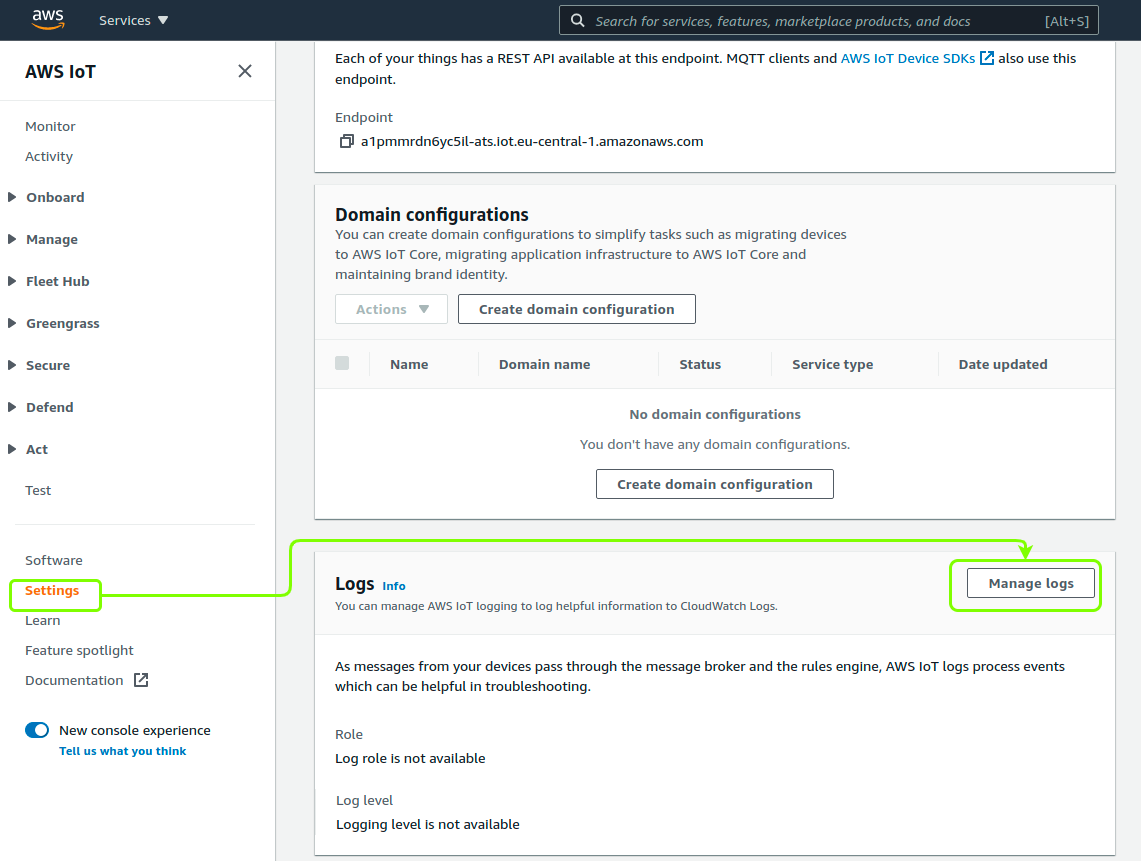Click the 'Logging level is not available' text
1142x862 pixels.
pyautogui.click(x=428, y=824)
